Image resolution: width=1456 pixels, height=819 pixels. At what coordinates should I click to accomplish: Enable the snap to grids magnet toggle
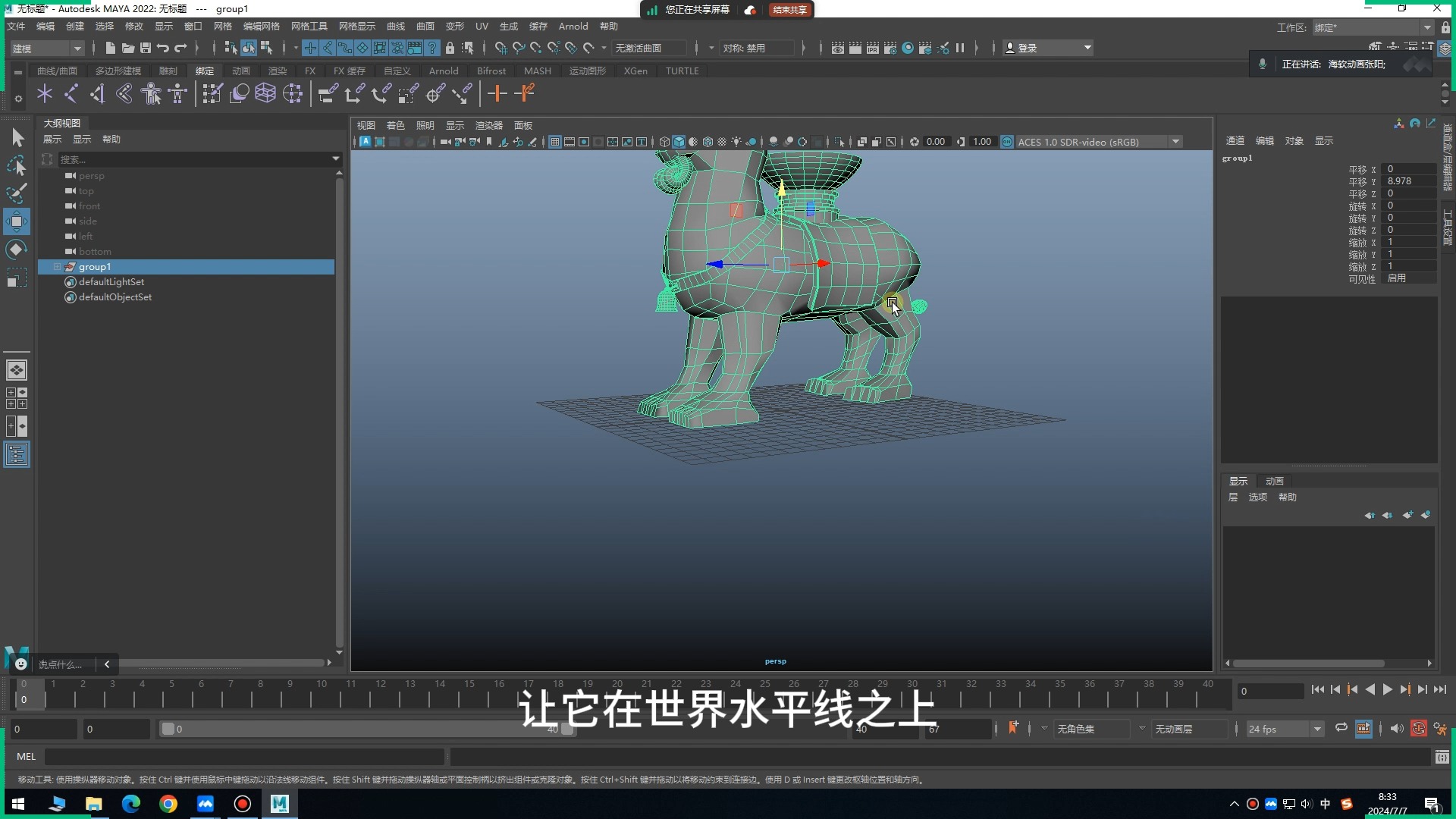click(x=502, y=48)
